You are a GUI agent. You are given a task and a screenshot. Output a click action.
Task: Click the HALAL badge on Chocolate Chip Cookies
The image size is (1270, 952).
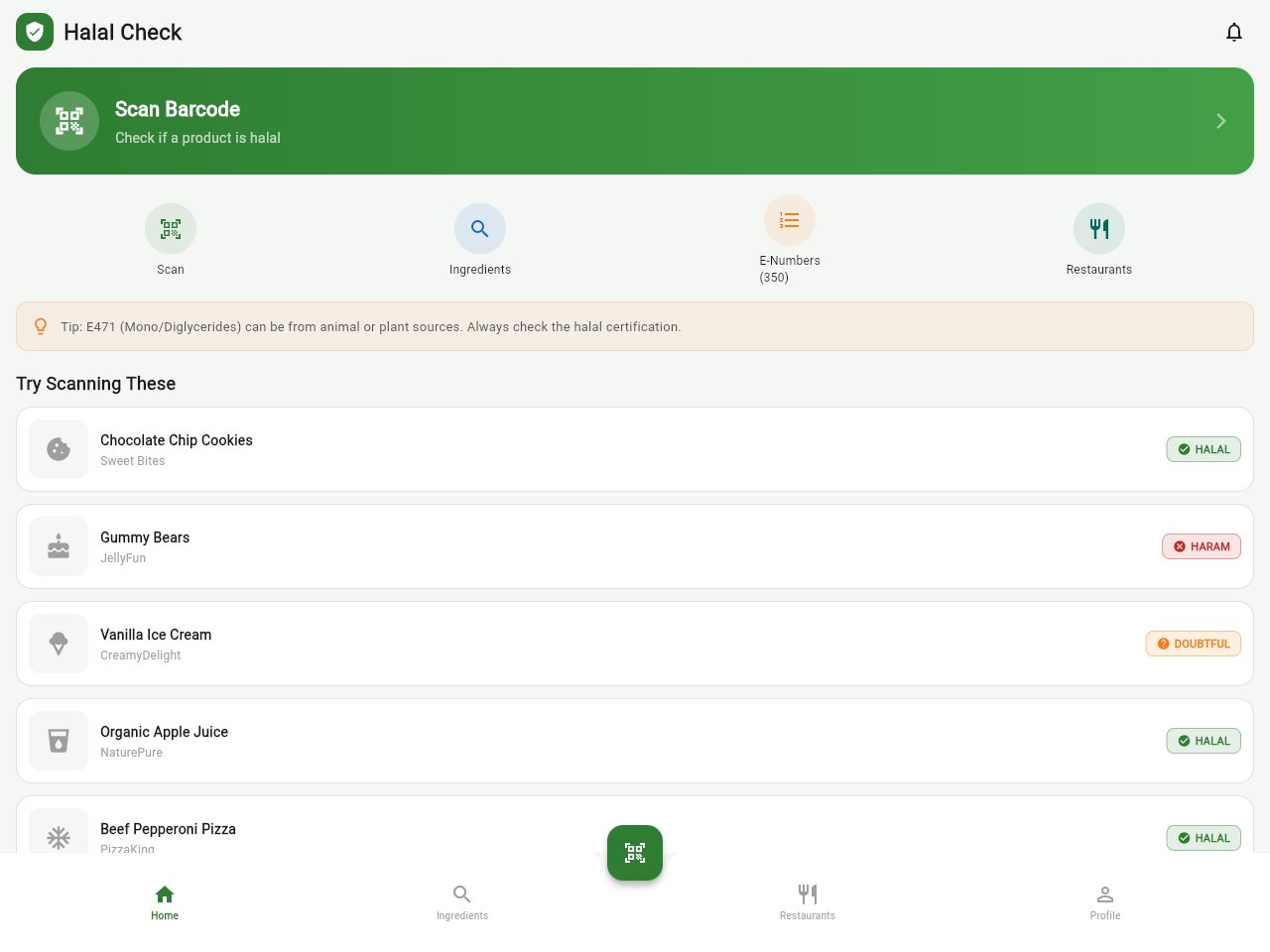tap(1204, 449)
